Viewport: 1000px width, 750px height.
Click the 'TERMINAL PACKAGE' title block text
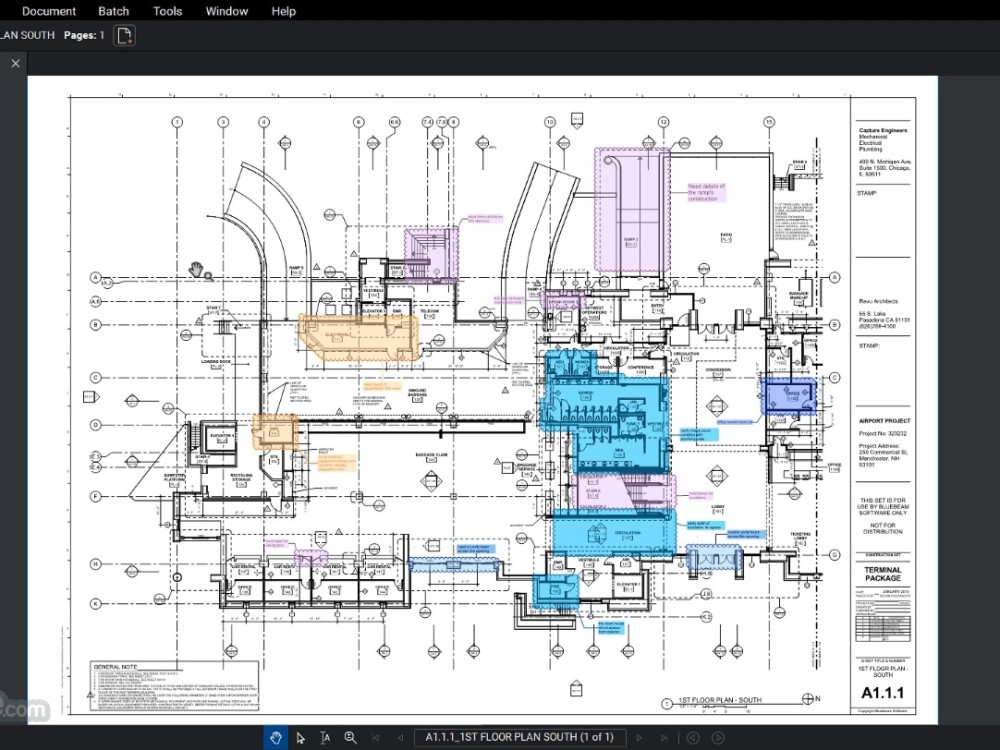883,574
